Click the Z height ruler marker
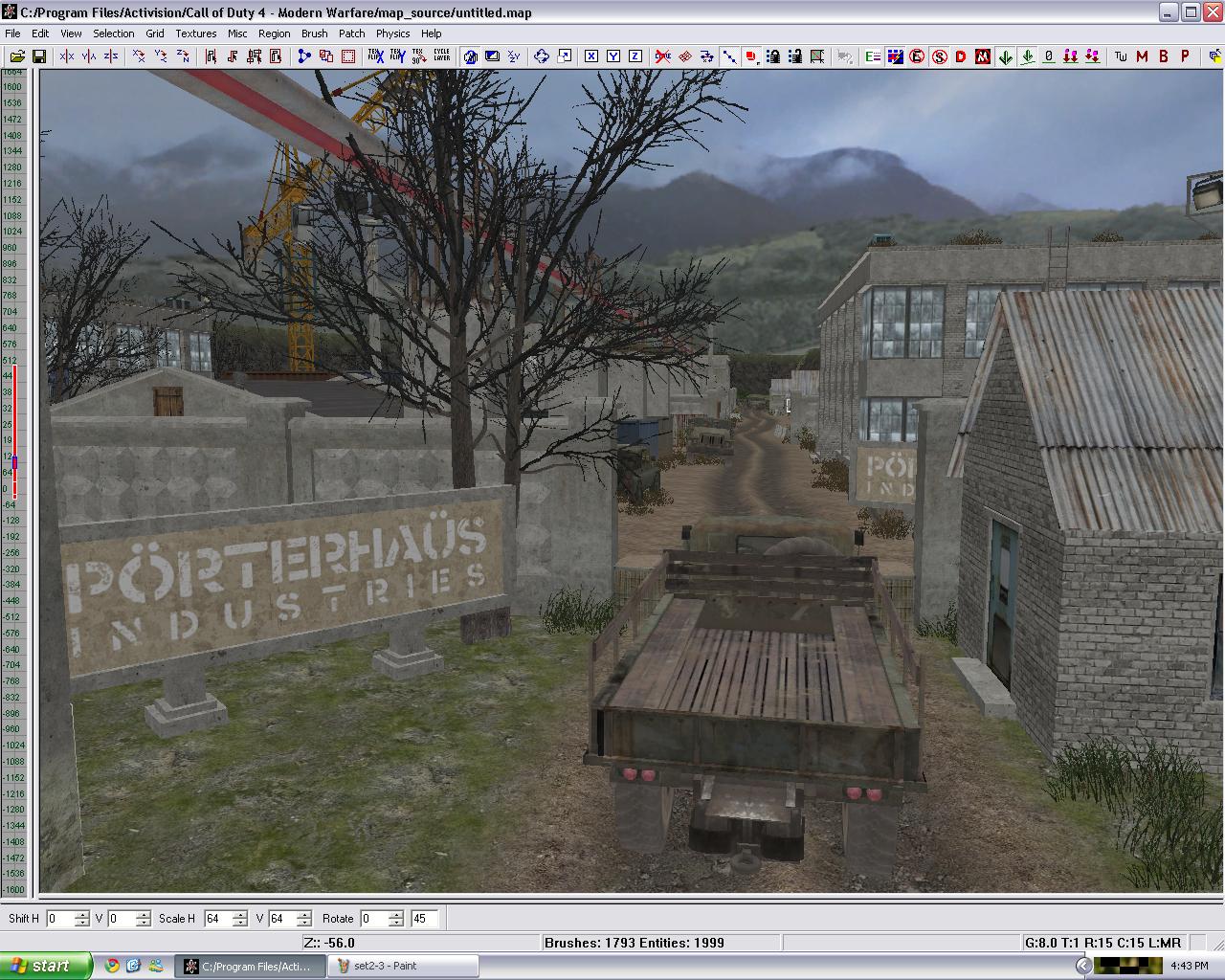 [14, 463]
